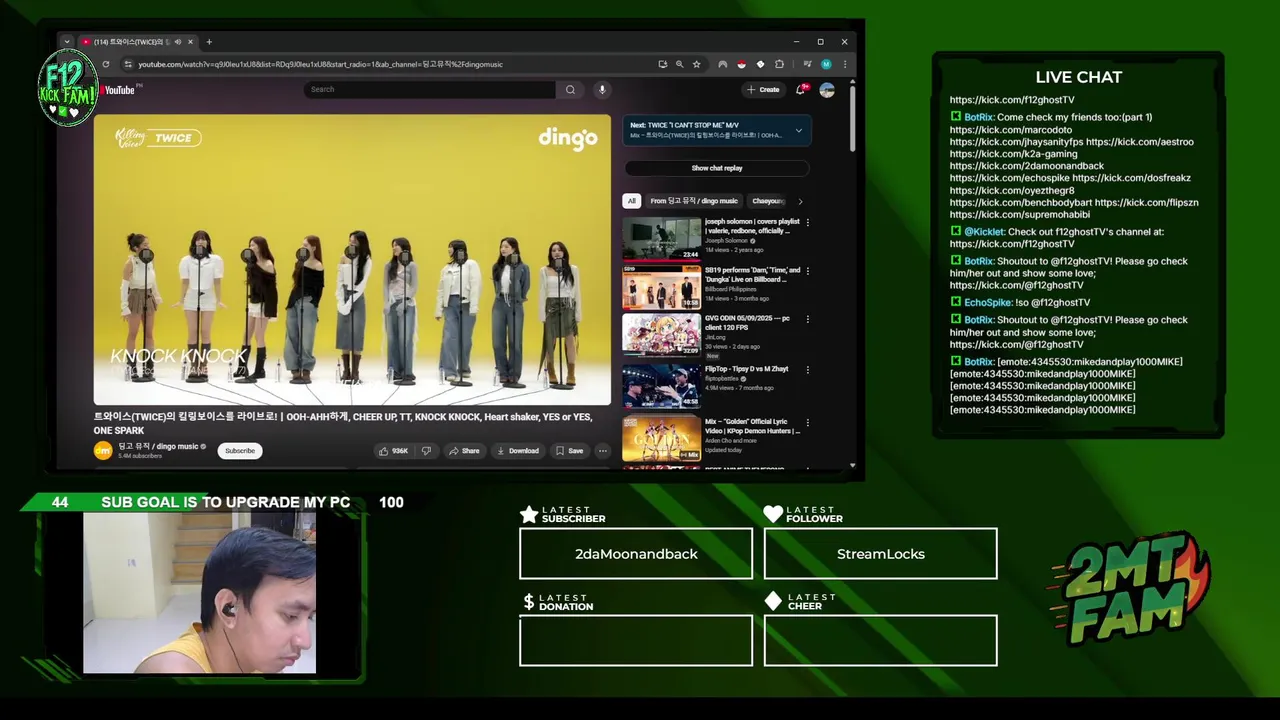Image resolution: width=1280 pixels, height=720 pixels.
Task: Open options for joseph solomon video
Action: pos(808,222)
